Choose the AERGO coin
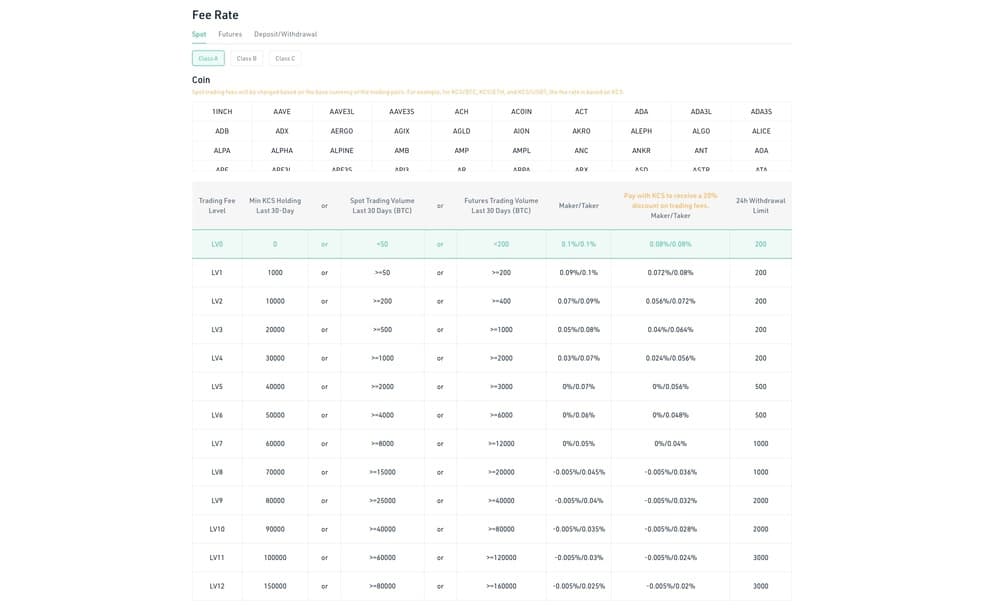The height and width of the screenshot is (610, 1000). [x=342, y=131]
